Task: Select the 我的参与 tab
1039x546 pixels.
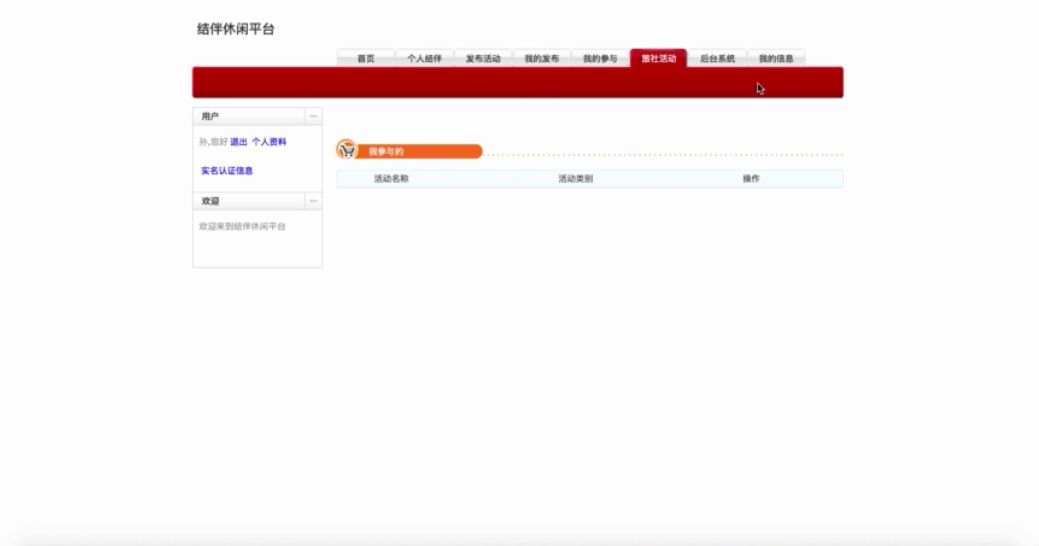Action: pos(600,58)
